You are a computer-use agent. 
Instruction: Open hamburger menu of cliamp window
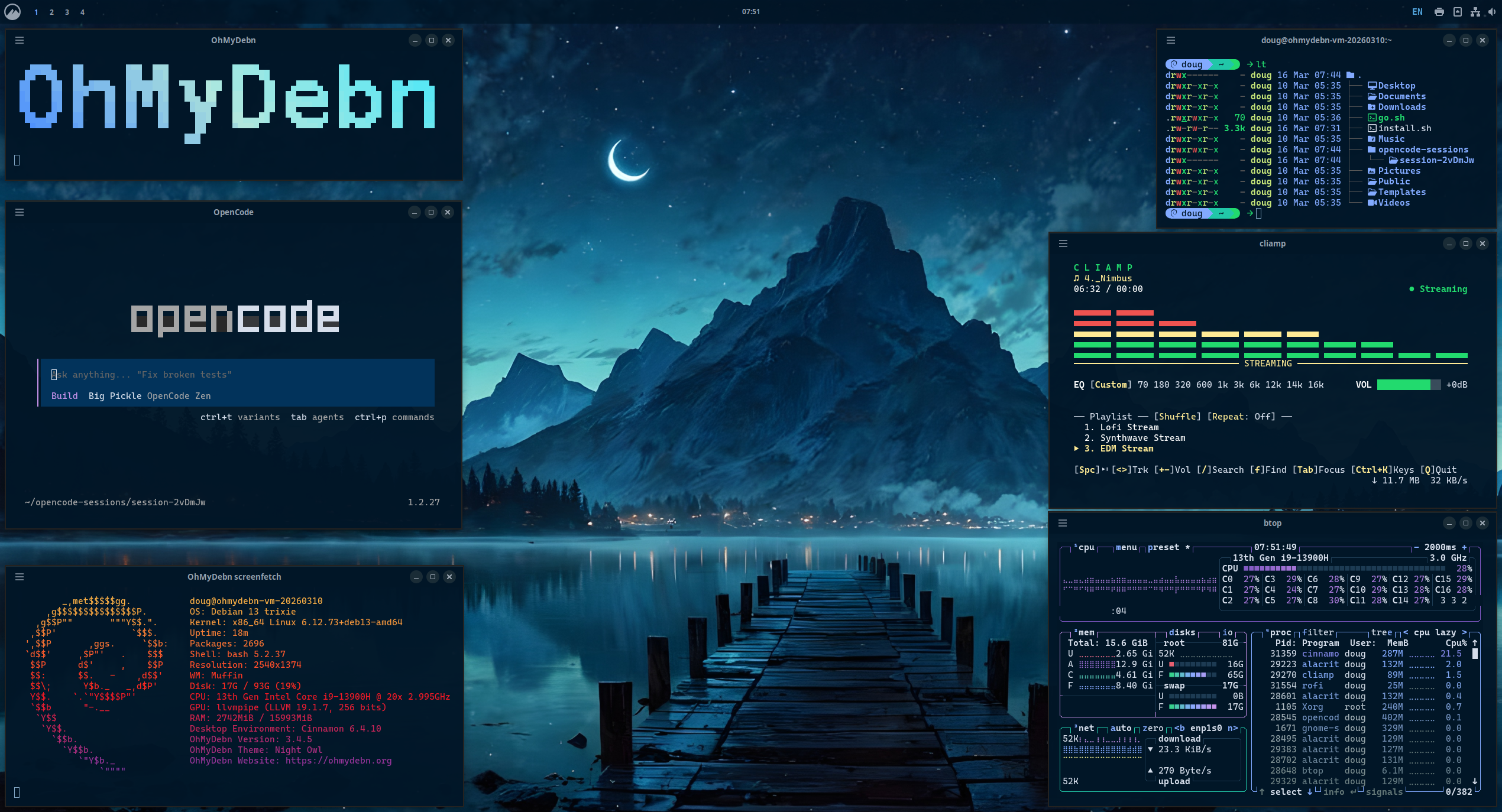(1063, 243)
